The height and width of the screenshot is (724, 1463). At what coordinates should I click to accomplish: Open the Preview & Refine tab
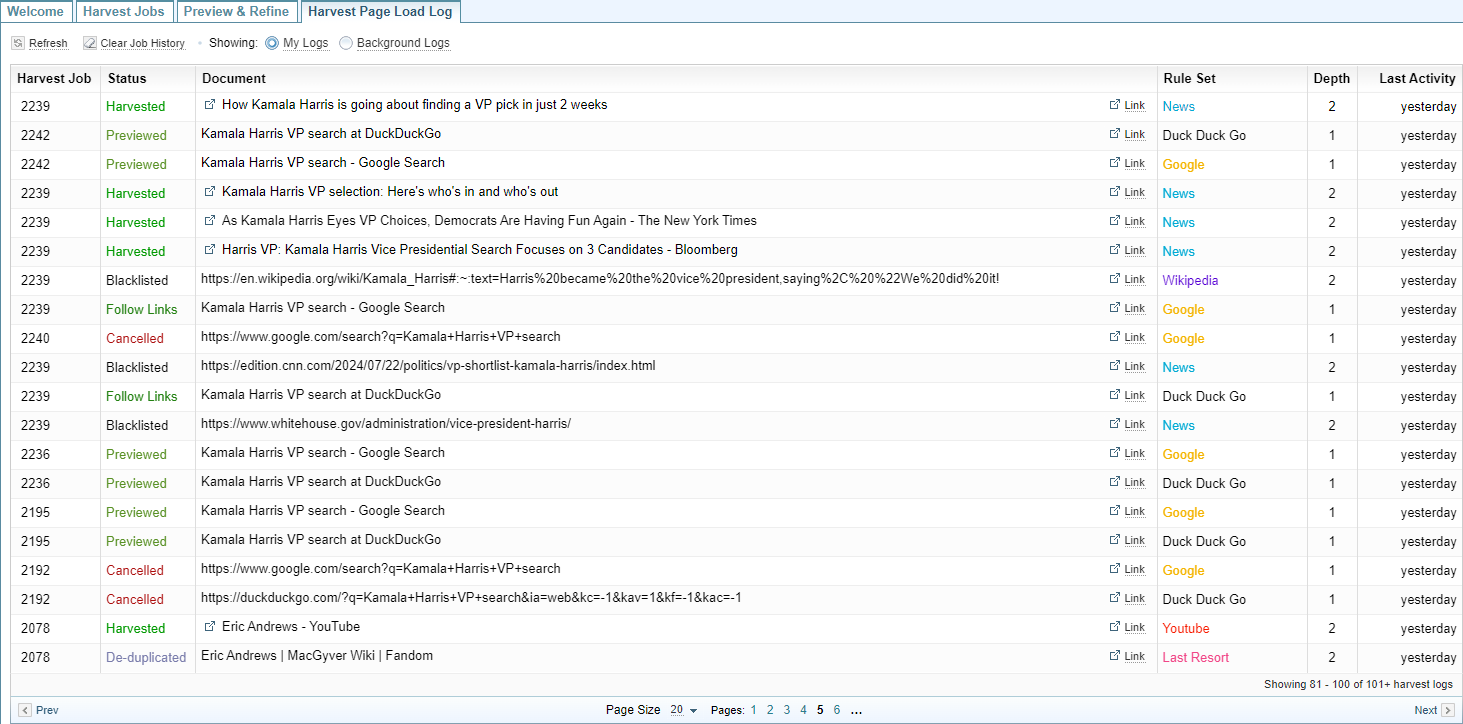tap(237, 12)
